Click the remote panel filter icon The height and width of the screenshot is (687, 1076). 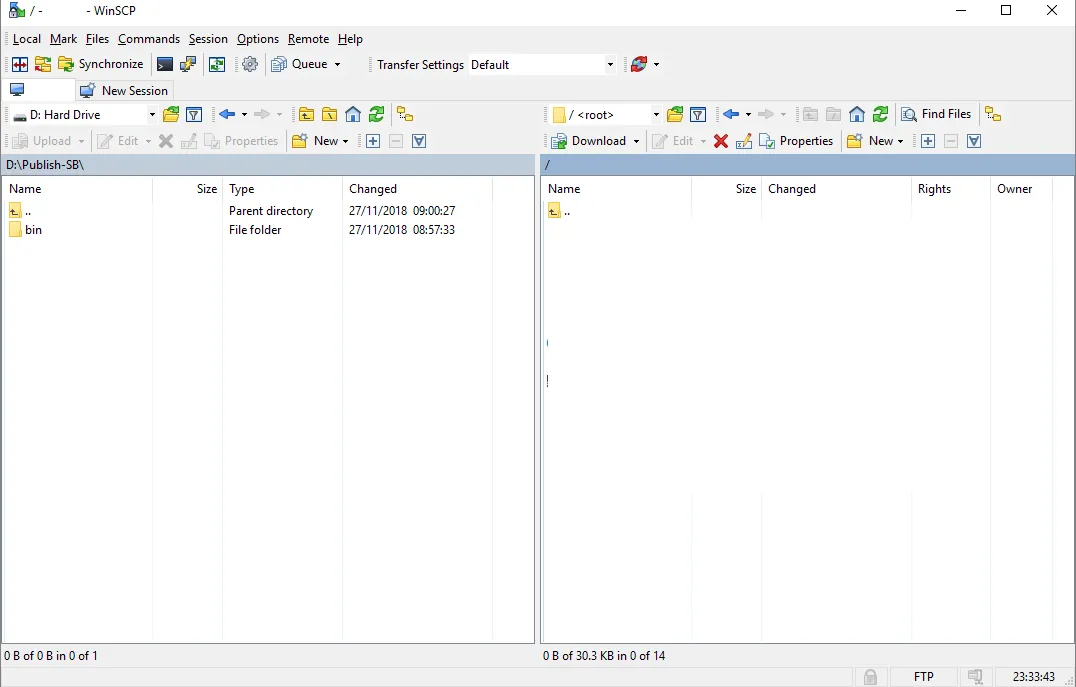click(x=698, y=115)
